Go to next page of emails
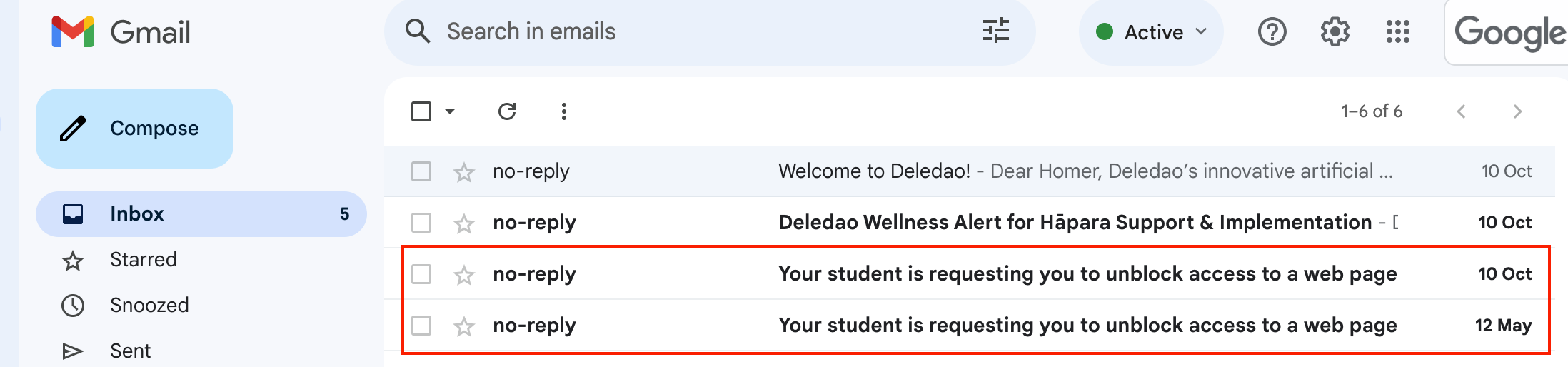The width and height of the screenshot is (1568, 367). 1517,111
